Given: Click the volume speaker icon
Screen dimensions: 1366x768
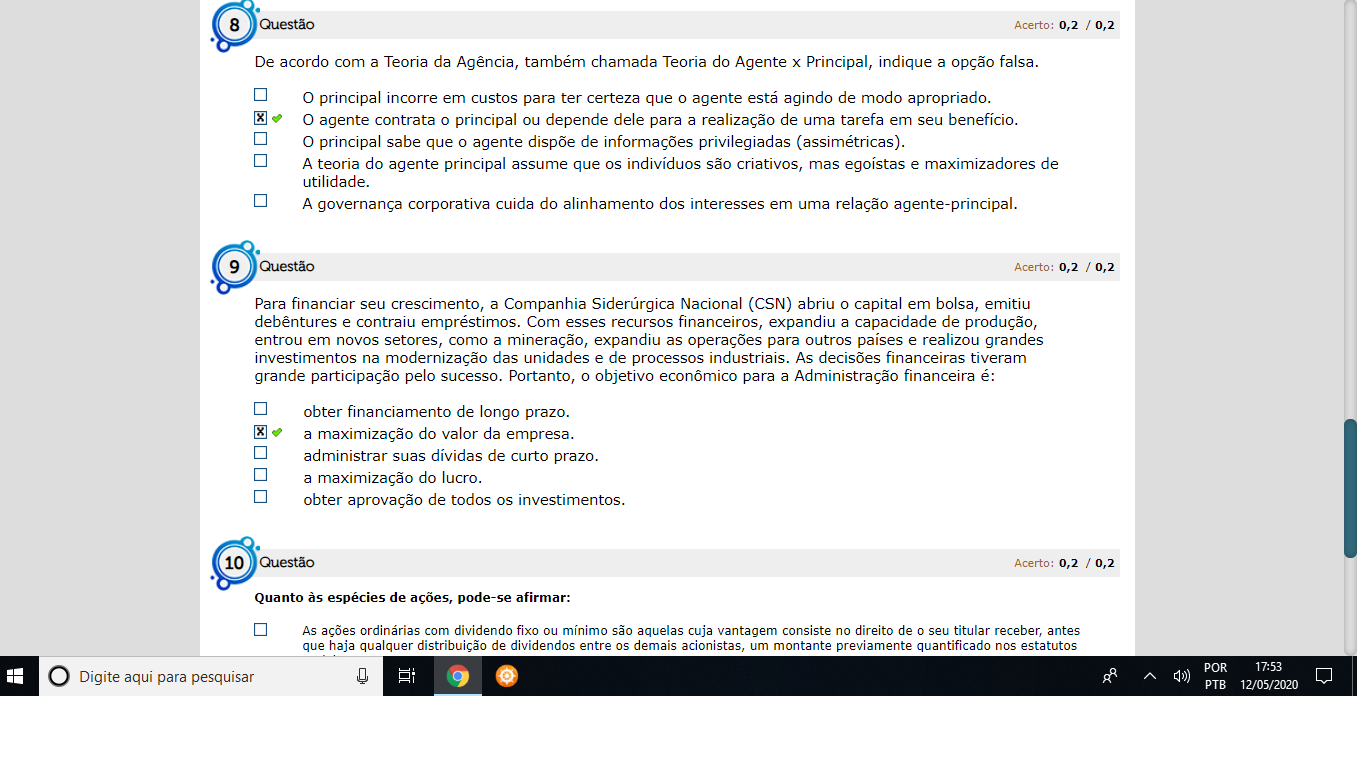Looking at the screenshot, I should coord(1181,676).
